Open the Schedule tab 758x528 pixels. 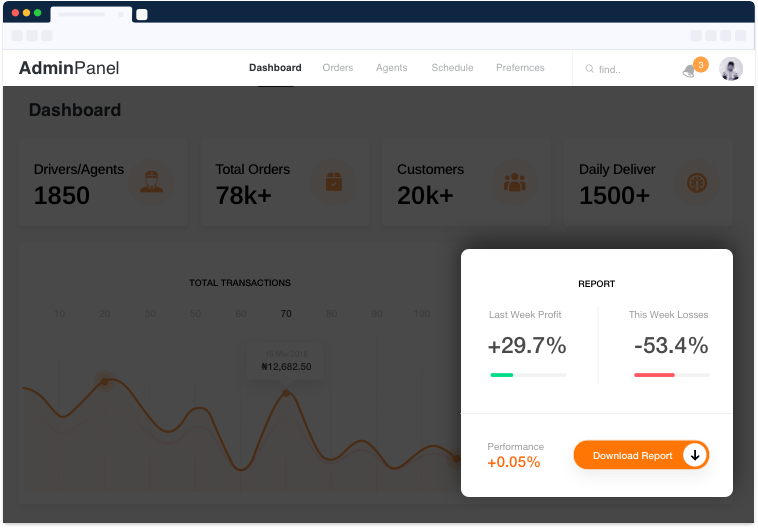click(x=452, y=68)
